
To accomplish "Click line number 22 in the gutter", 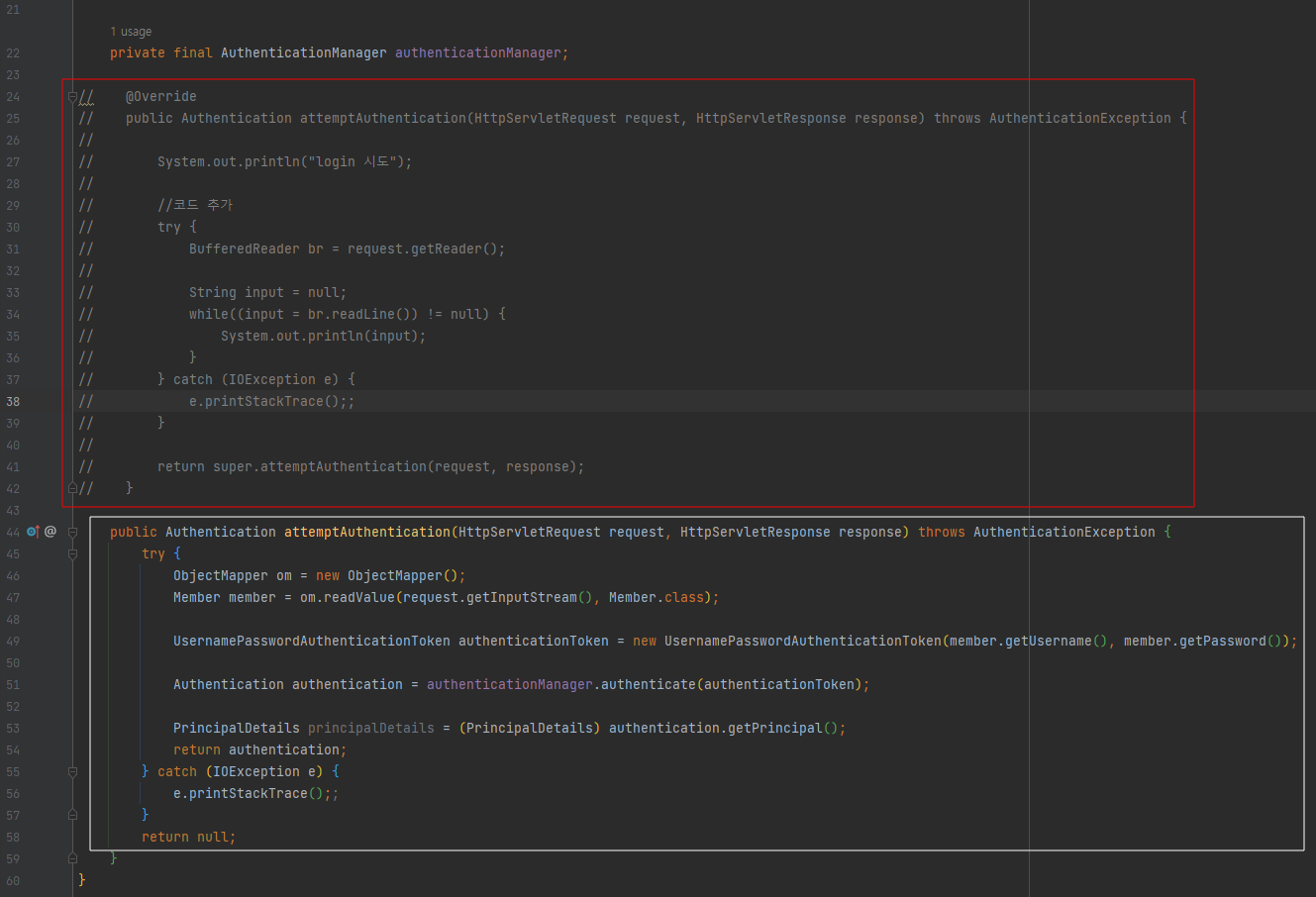I will click(x=13, y=52).
